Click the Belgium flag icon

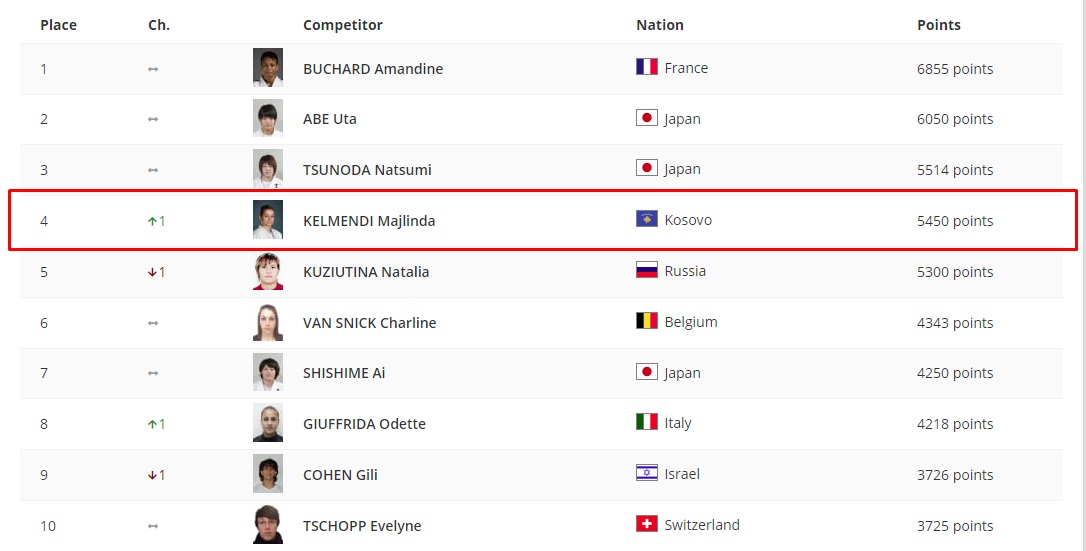(646, 321)
